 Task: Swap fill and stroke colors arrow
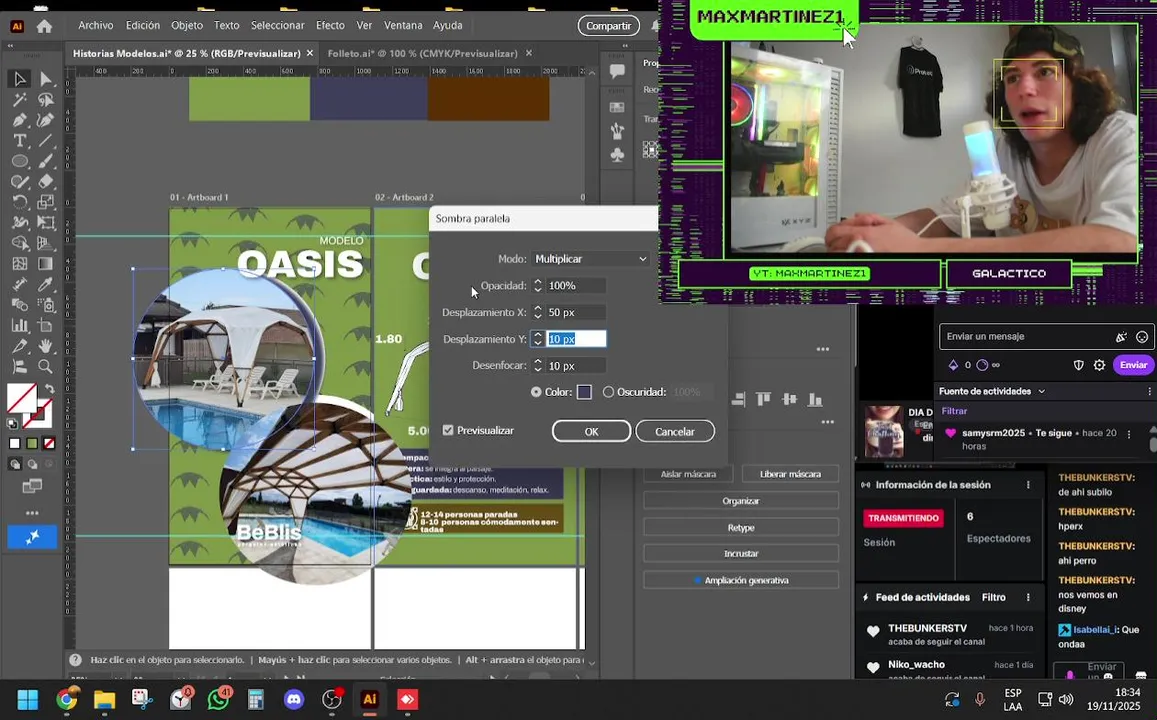click(x=50, y=389)
